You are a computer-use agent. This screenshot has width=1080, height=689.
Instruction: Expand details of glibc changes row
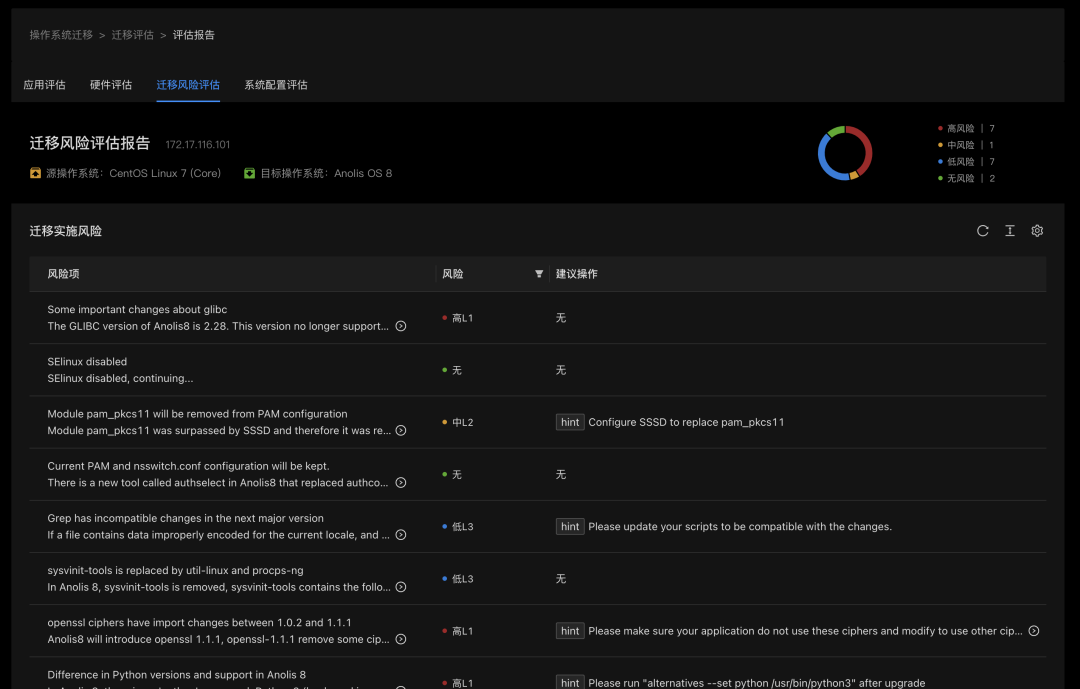coord(401,327)
